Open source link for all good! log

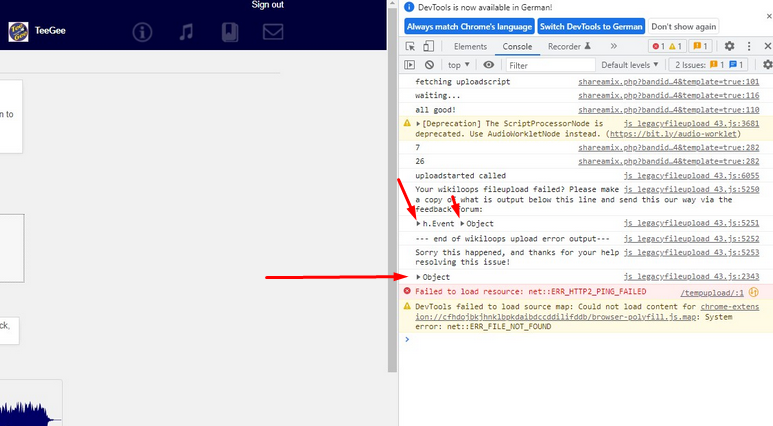(x=668, y=110)
